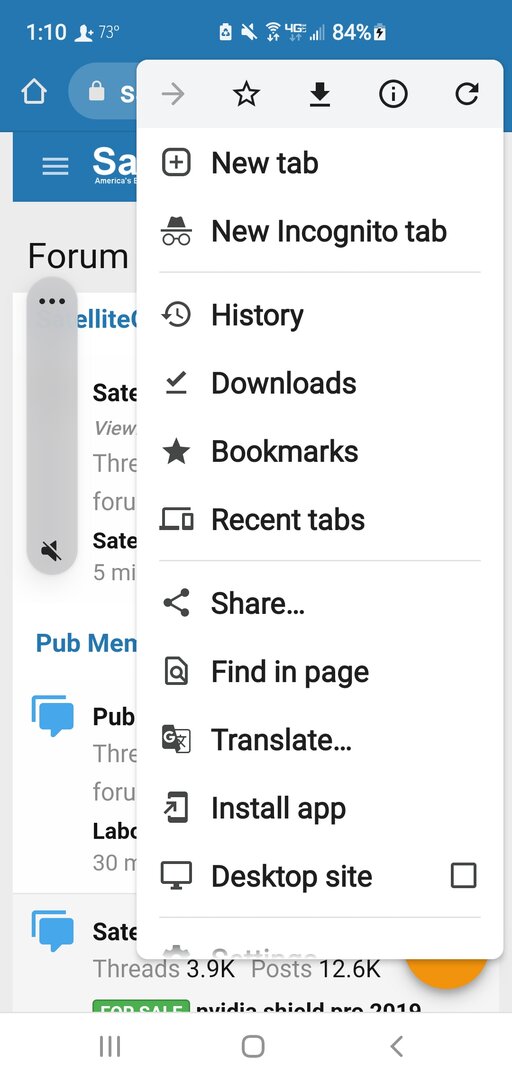Open page info circle icon
This screenshot has height=1080, width=512.
393,94
